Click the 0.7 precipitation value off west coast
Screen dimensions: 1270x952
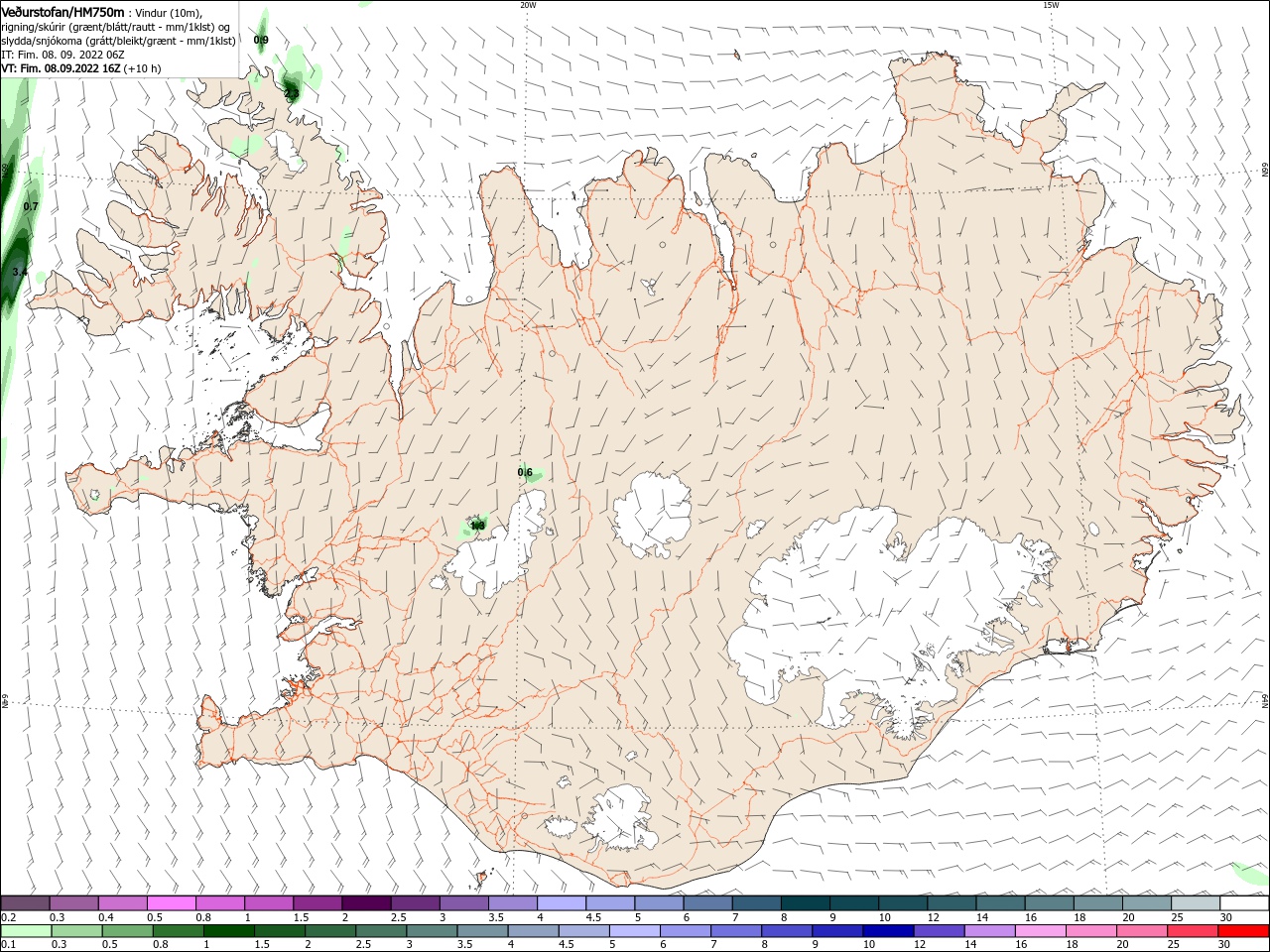(31, 206)
